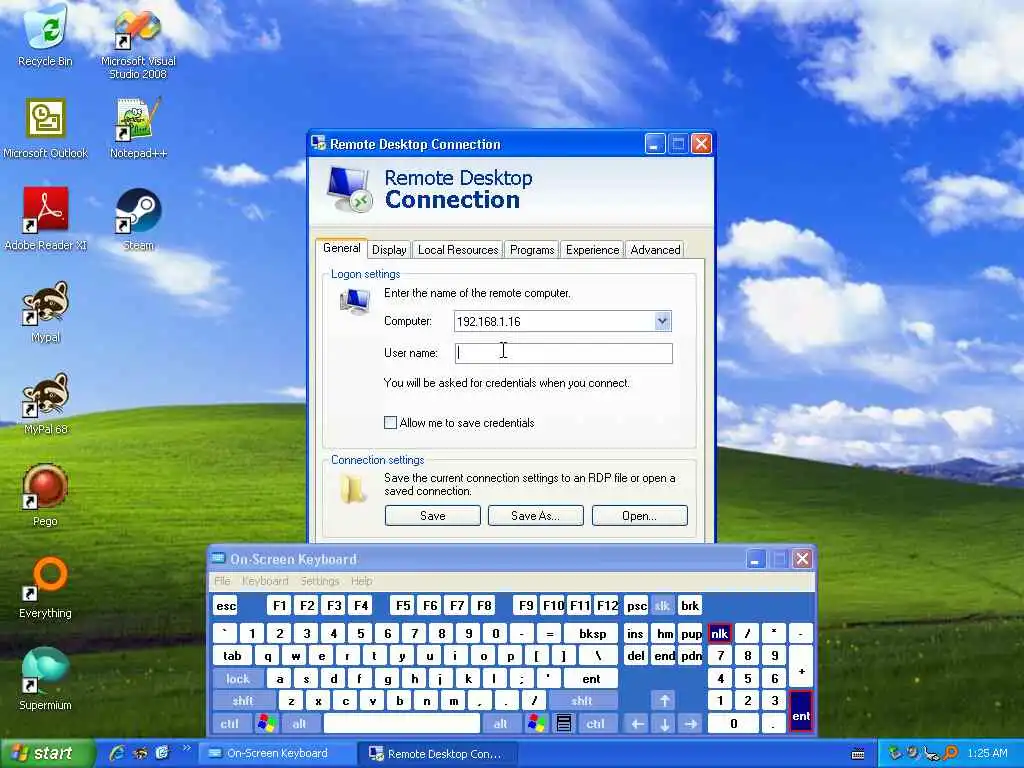Select the Steam desktop icon
This screenshot has height=768, width=1024.
[x=138, y=219]
